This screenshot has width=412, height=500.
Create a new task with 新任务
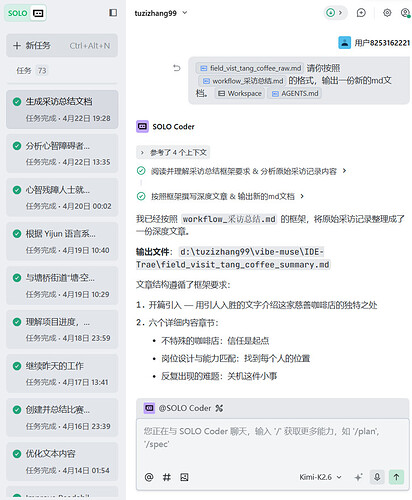(62, 45)
